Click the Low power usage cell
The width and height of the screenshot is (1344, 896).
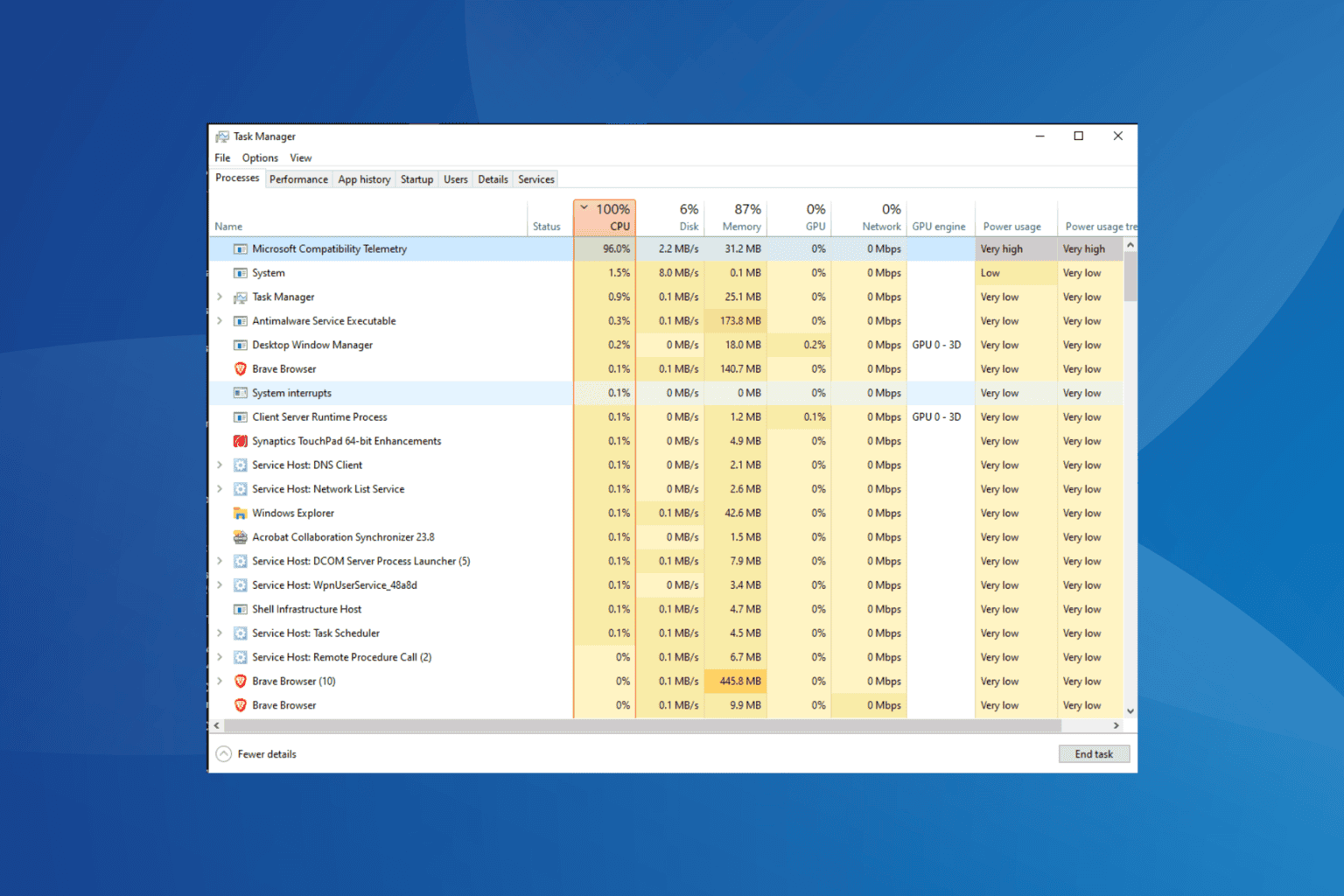(1016, 273)
